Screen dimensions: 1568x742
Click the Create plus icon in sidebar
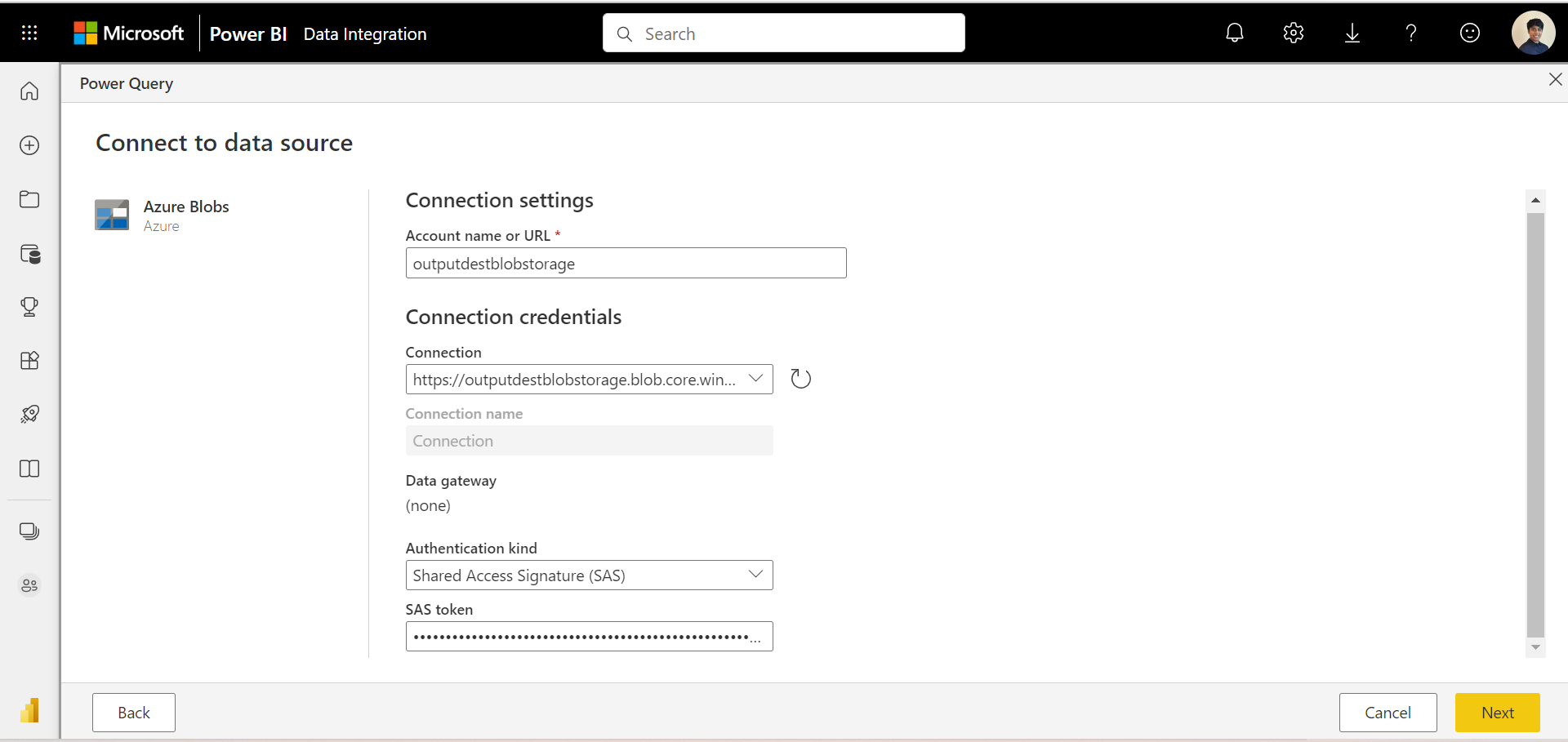coord(29,145)
